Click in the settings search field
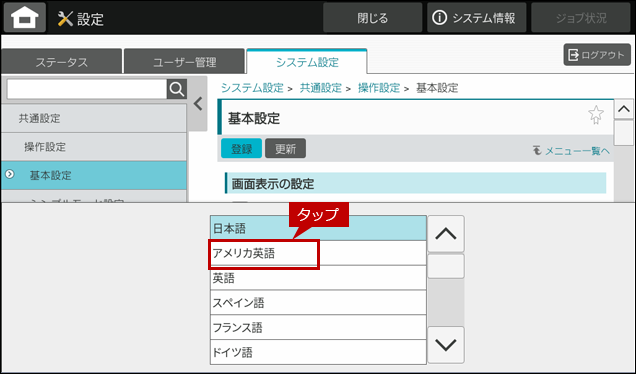 click(87, 89)
